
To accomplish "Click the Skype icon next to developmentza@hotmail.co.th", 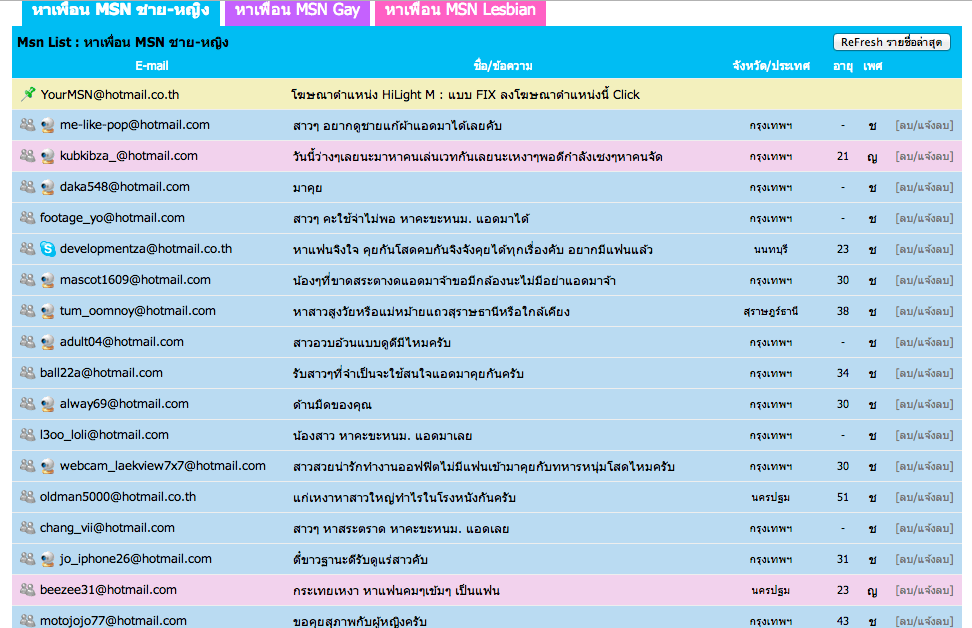I will coord(48,249).
